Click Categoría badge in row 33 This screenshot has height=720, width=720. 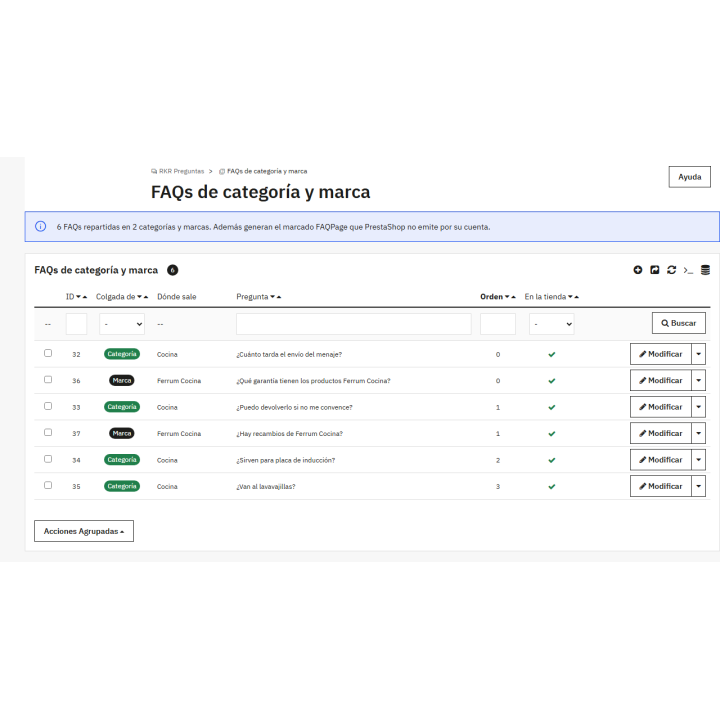click(122, 407)
